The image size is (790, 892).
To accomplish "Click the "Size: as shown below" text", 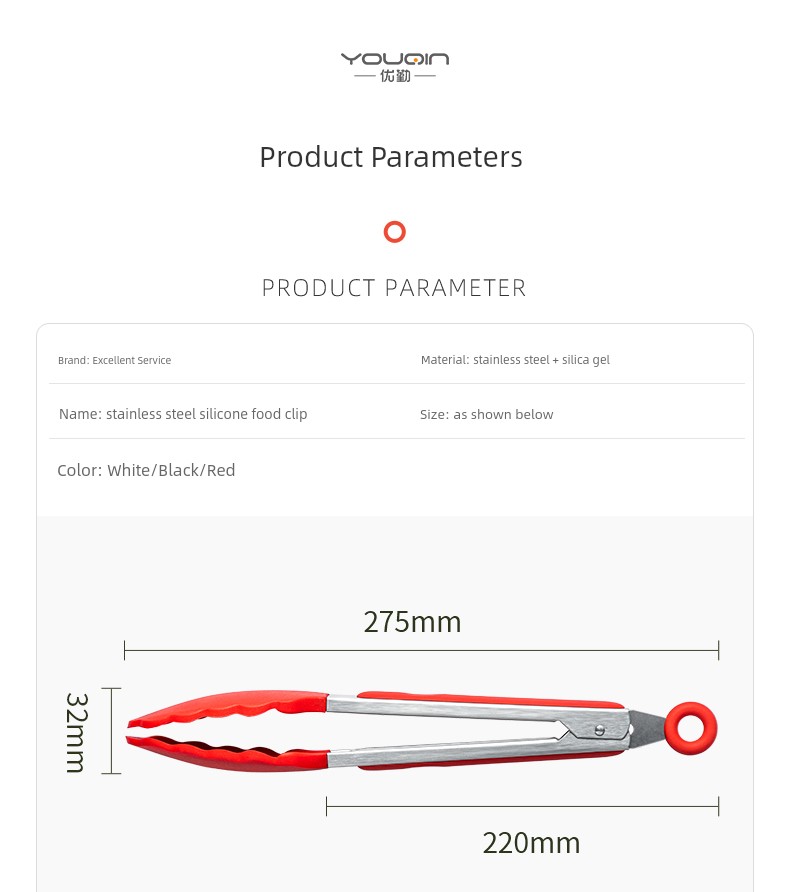I will (486, 414).
